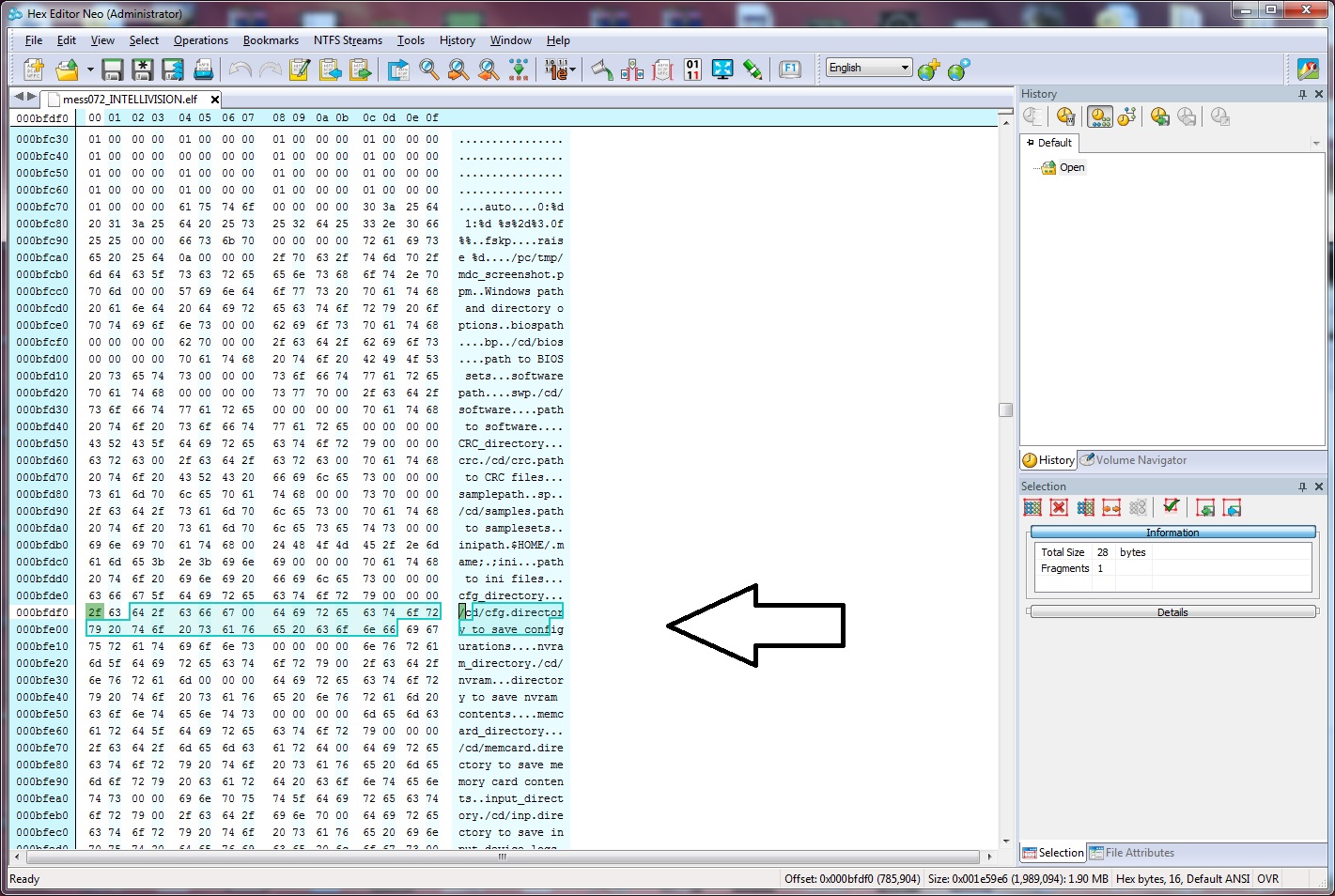The width and height of the screenshot is (1335, 896).
Task: Click the Print toolbar icon
Action: pos(203,69)
